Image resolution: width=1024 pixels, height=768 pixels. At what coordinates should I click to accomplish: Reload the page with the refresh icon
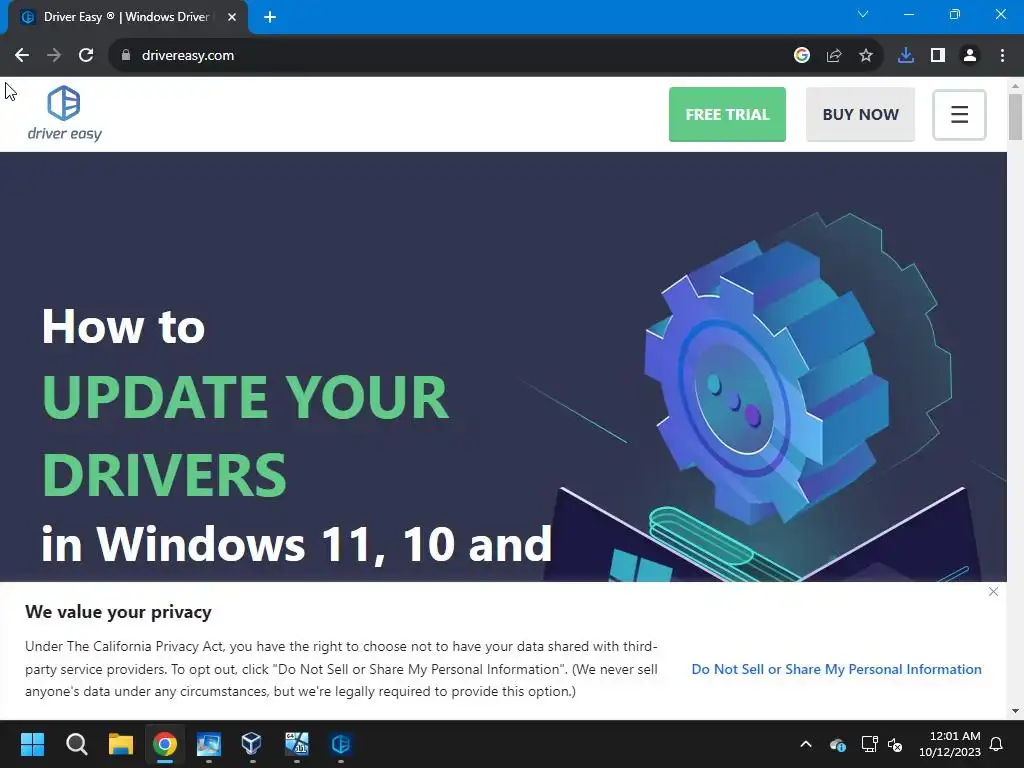tap(86, 56)
